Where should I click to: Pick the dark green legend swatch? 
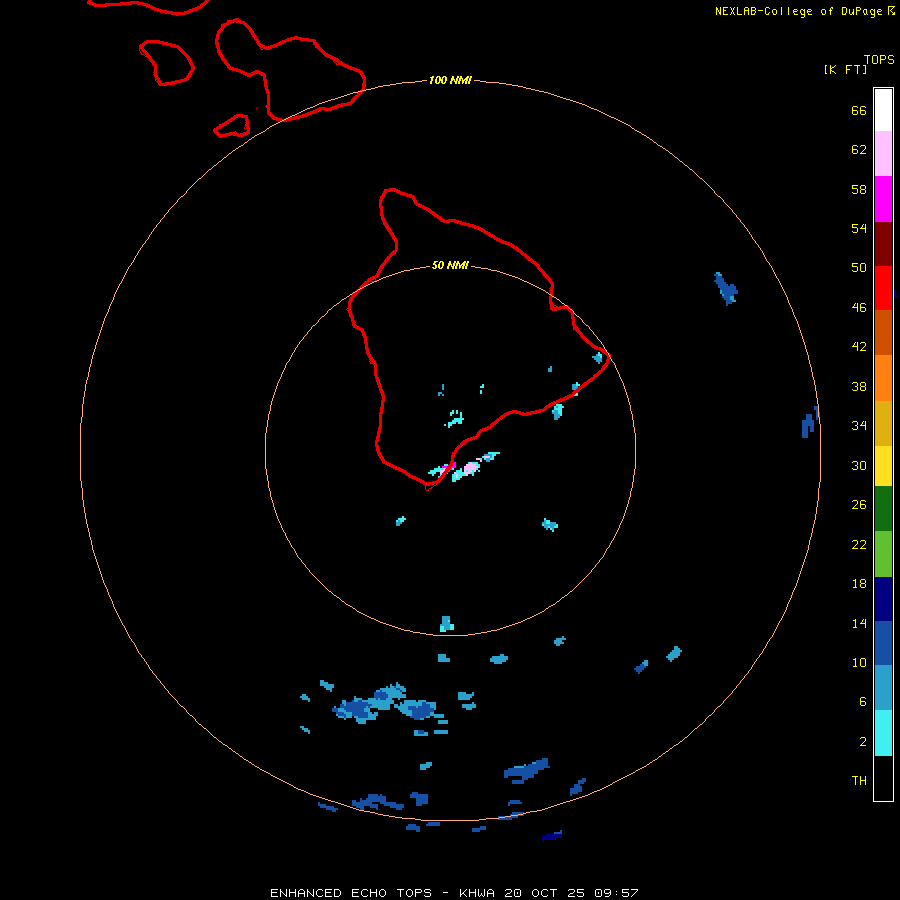click(x=883, y=509)
